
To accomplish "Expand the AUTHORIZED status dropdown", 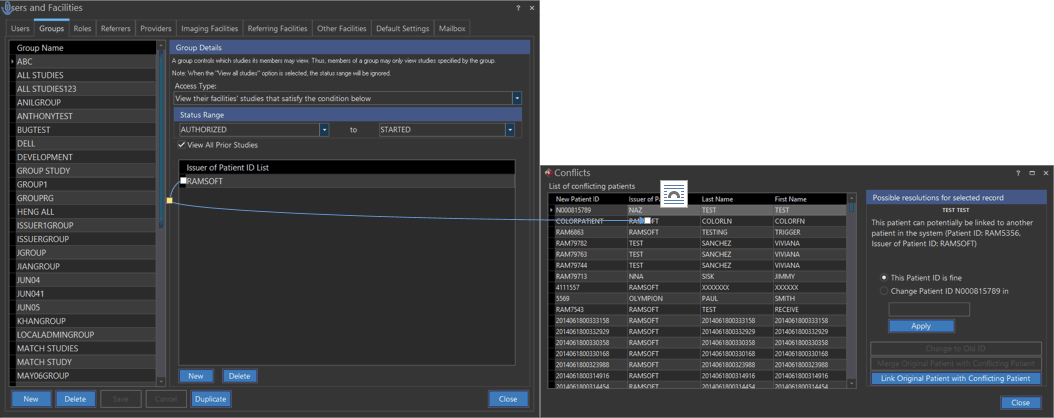I will point(324,130).
